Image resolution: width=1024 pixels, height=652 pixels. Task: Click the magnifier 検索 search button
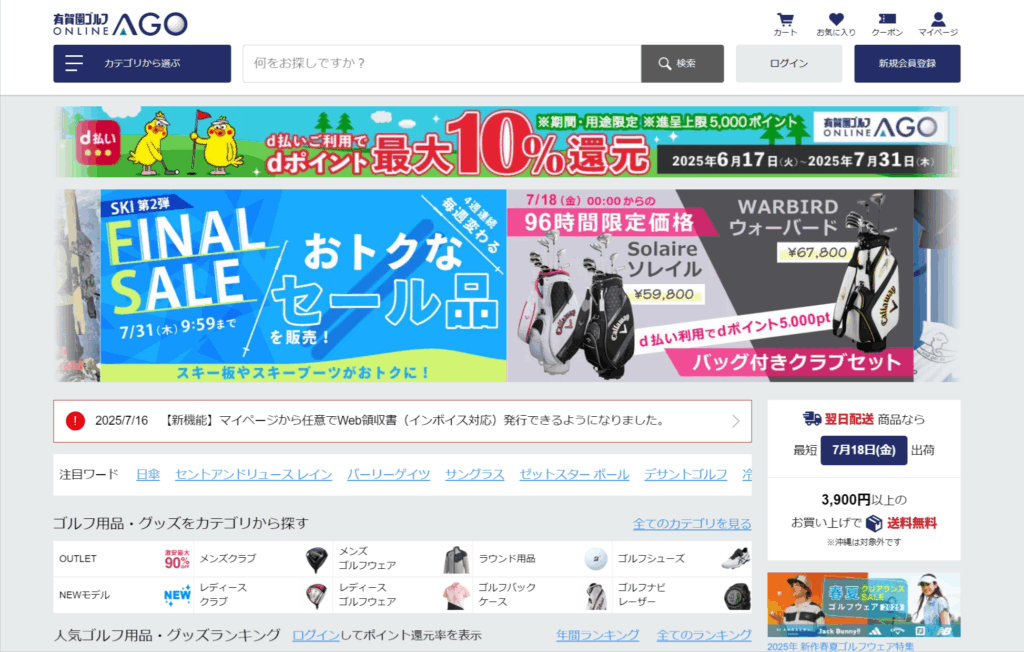click(682, 63)
